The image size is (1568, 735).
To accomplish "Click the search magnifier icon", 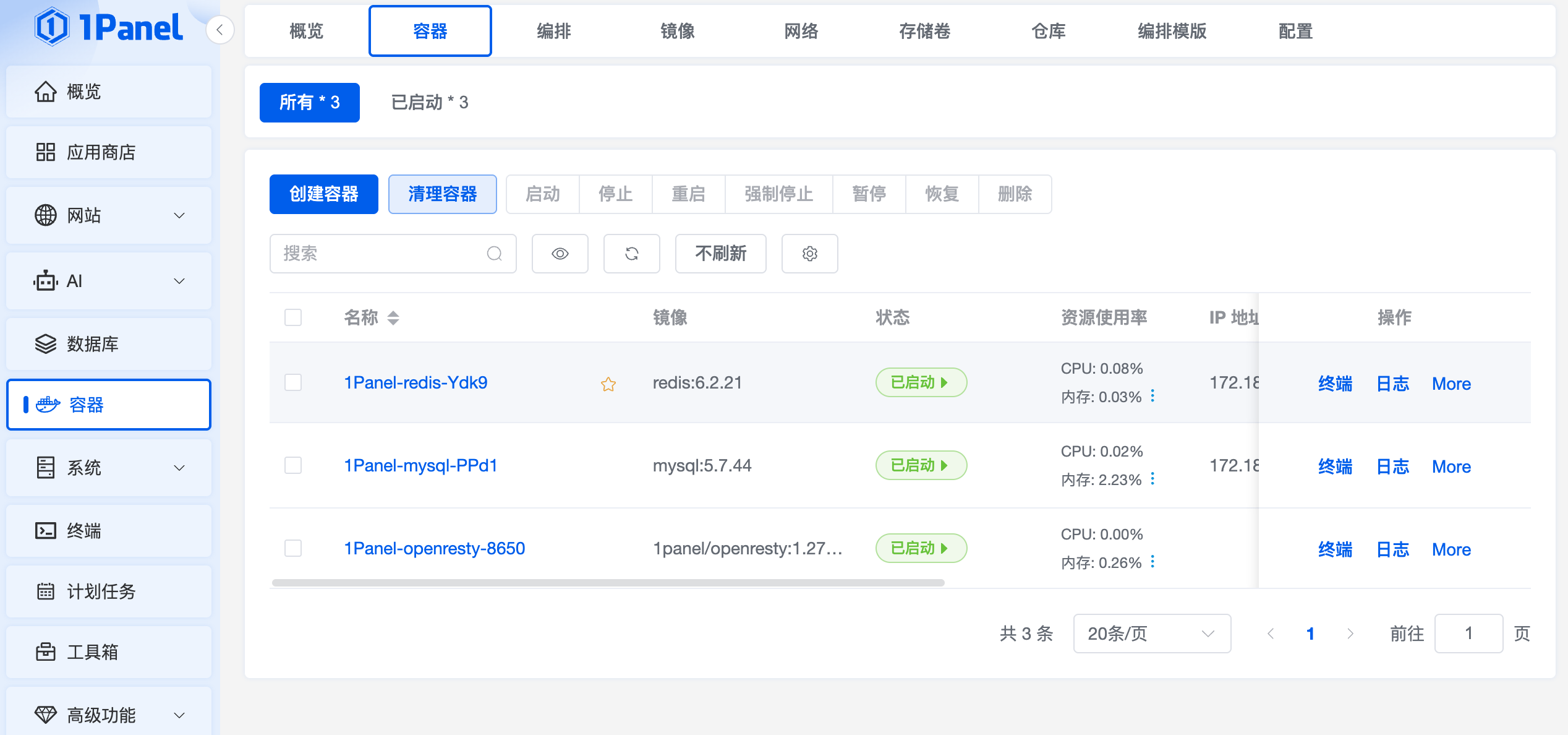I will coord(494,254).
